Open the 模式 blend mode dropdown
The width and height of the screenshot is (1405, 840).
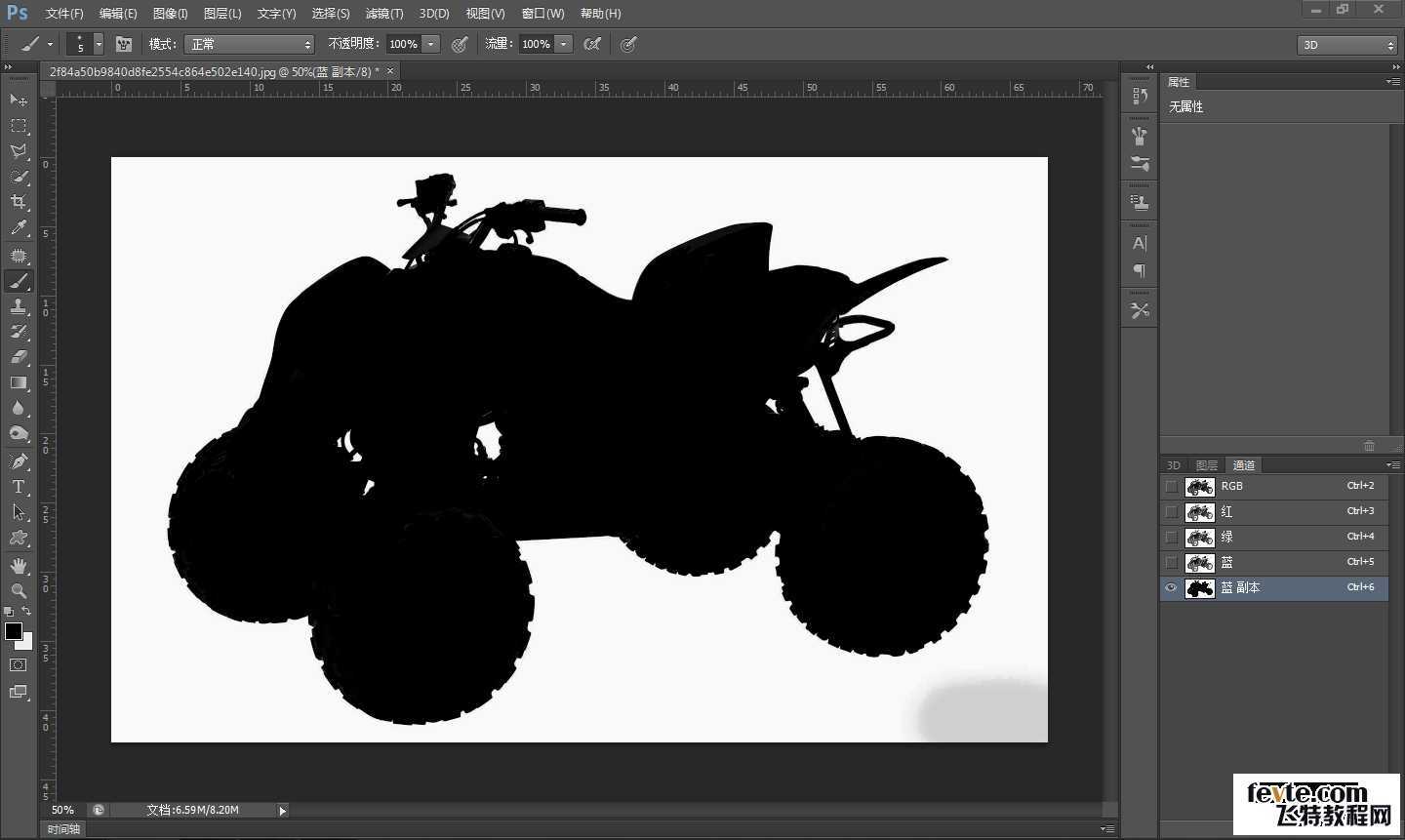tap(250, 44)
